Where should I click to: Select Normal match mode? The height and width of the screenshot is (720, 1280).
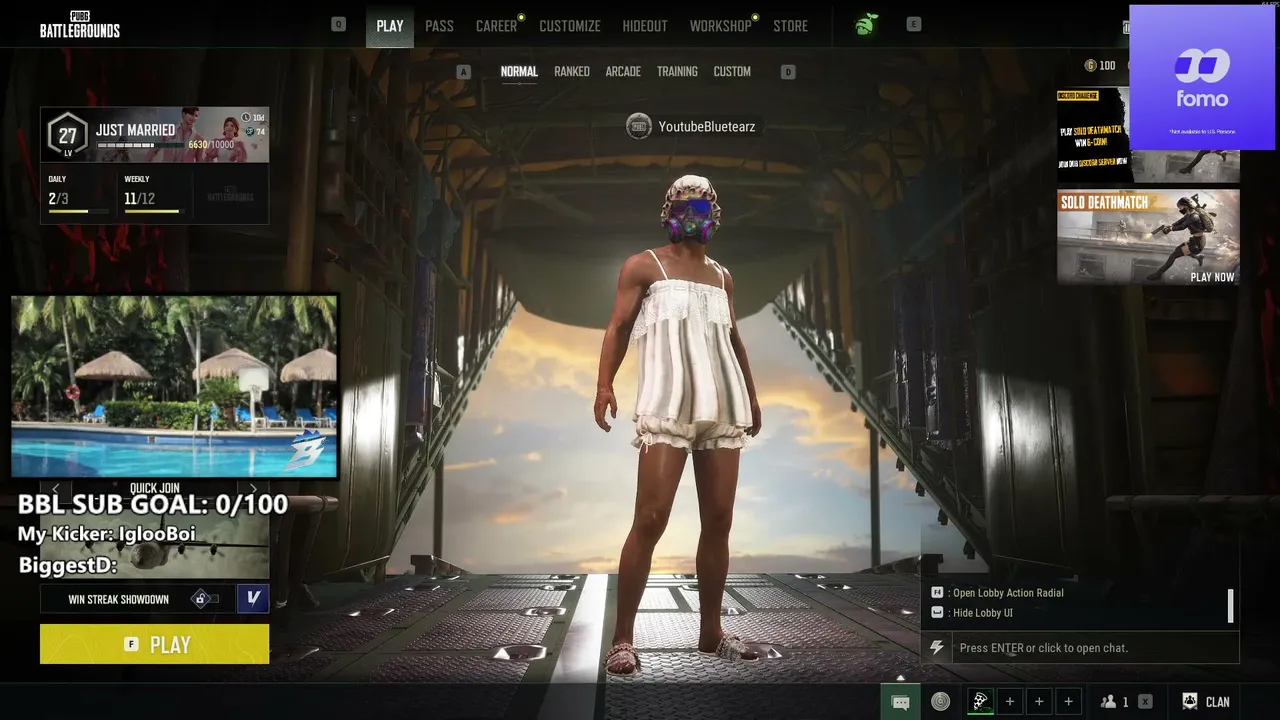[x=519, y=72]
